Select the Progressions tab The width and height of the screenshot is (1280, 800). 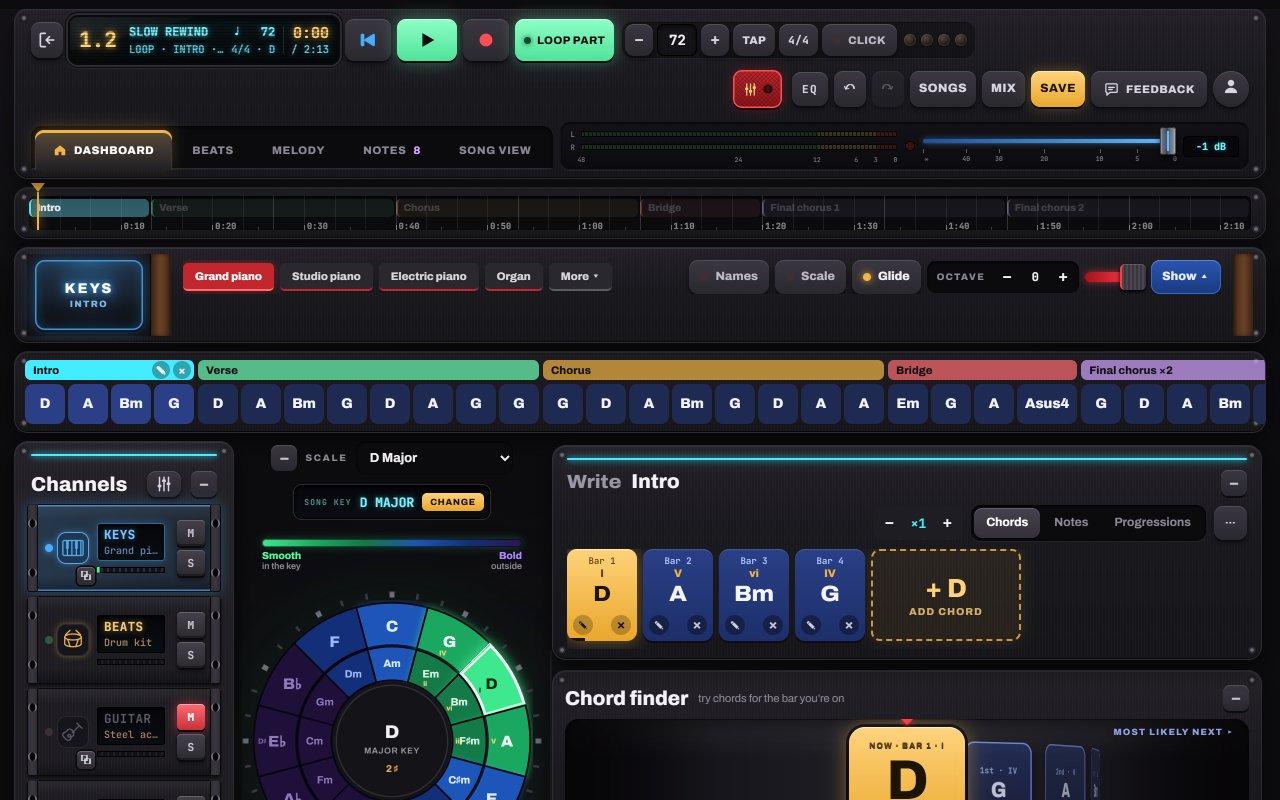1152,522
